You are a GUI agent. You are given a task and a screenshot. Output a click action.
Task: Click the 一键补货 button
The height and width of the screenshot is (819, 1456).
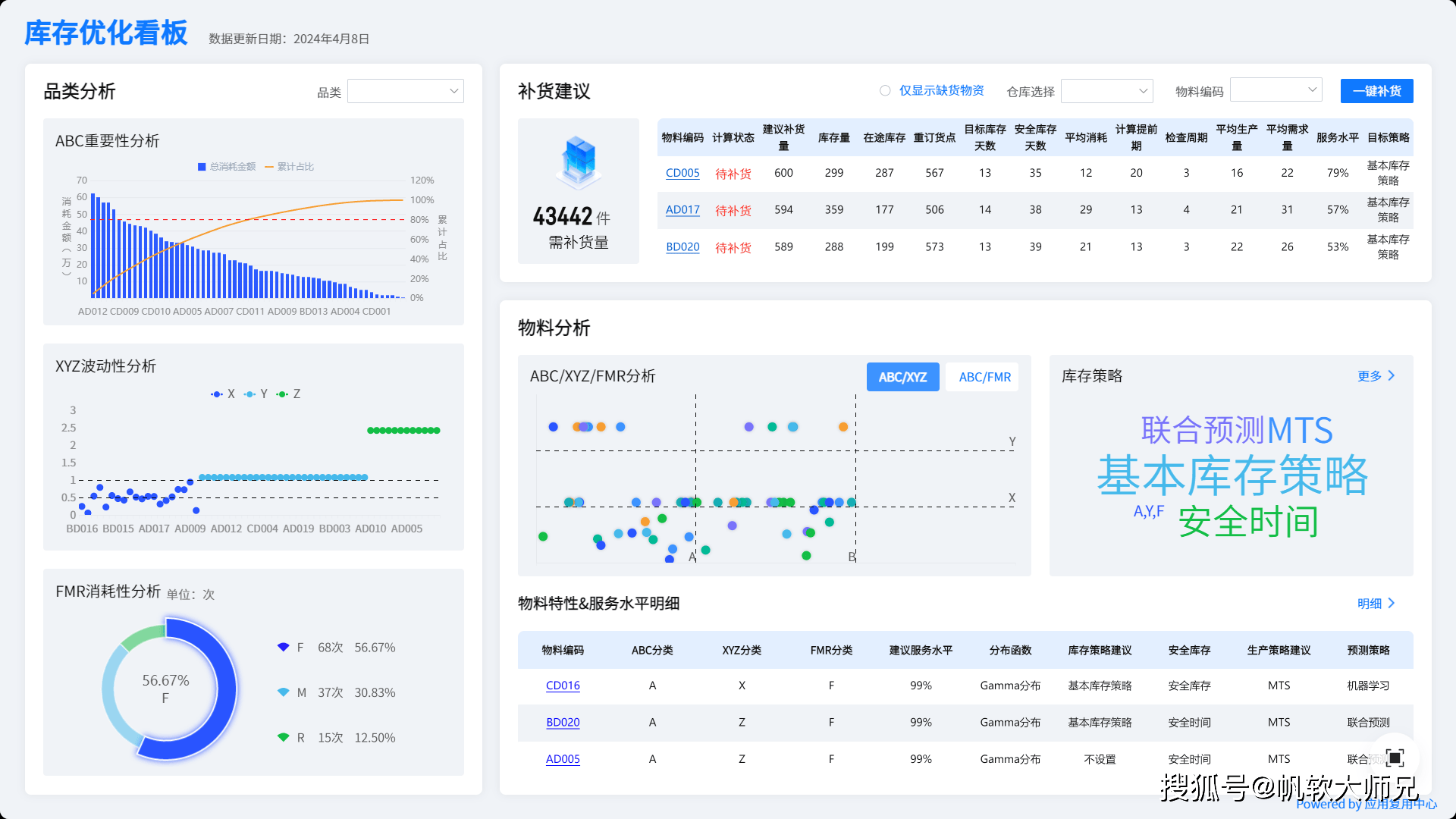1376,90
